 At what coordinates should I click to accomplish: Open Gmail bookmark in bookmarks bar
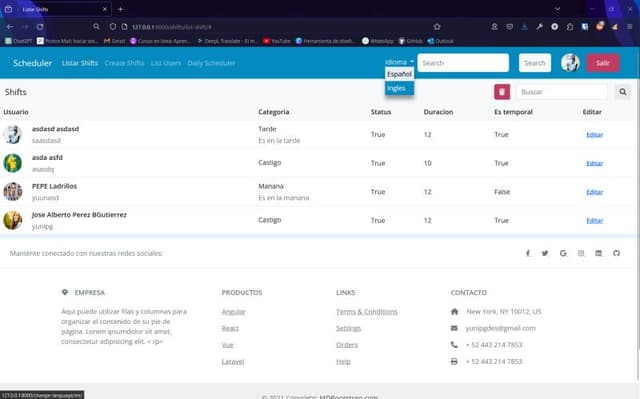pyautogui.click(x=115, y=41)
